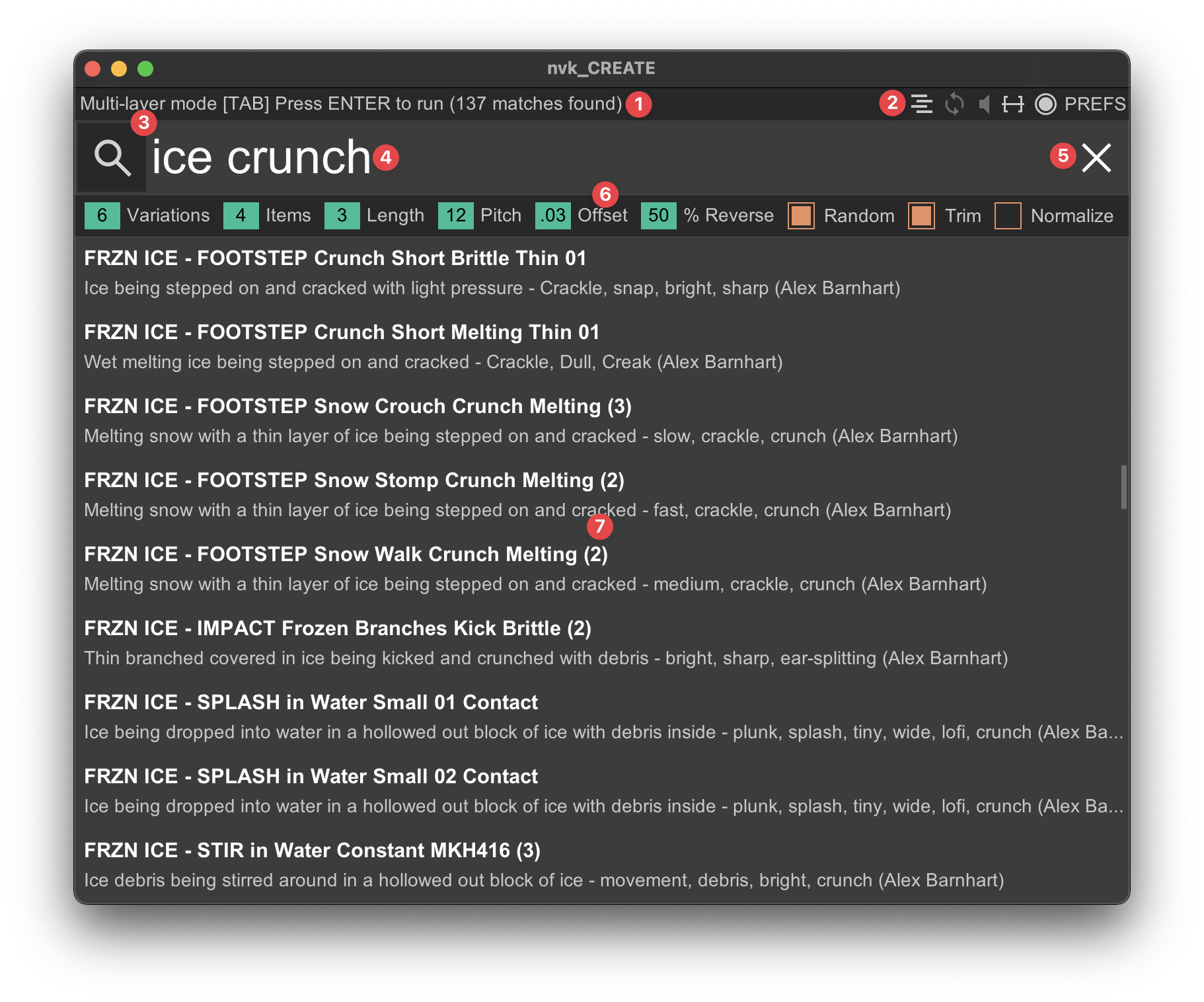Screen dimensions: 1204x1002
Task: Change the Length value showing 3
Action: point(342,215)
